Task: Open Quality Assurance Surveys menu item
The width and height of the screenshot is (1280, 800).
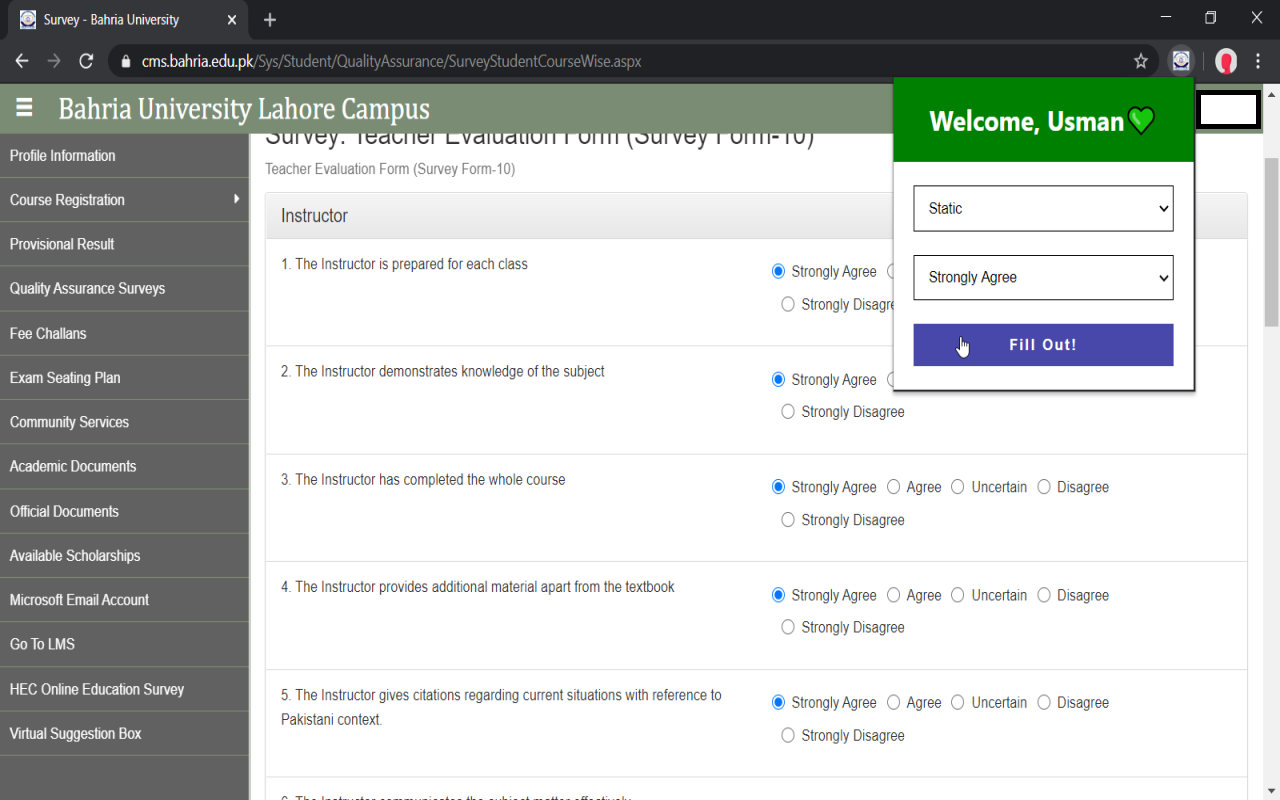Action: click(87, 289)
